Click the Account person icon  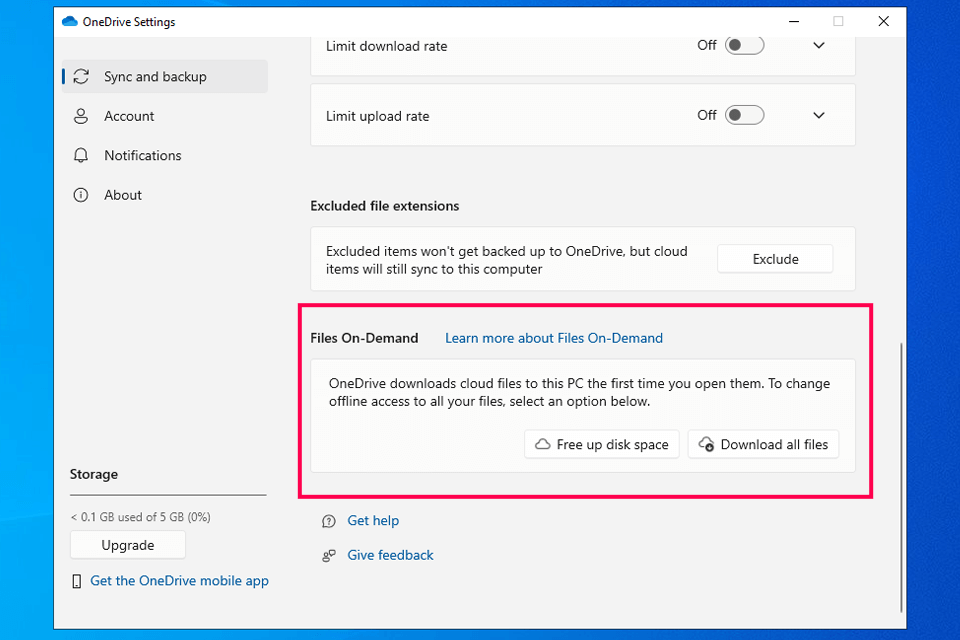click(81, 116)
